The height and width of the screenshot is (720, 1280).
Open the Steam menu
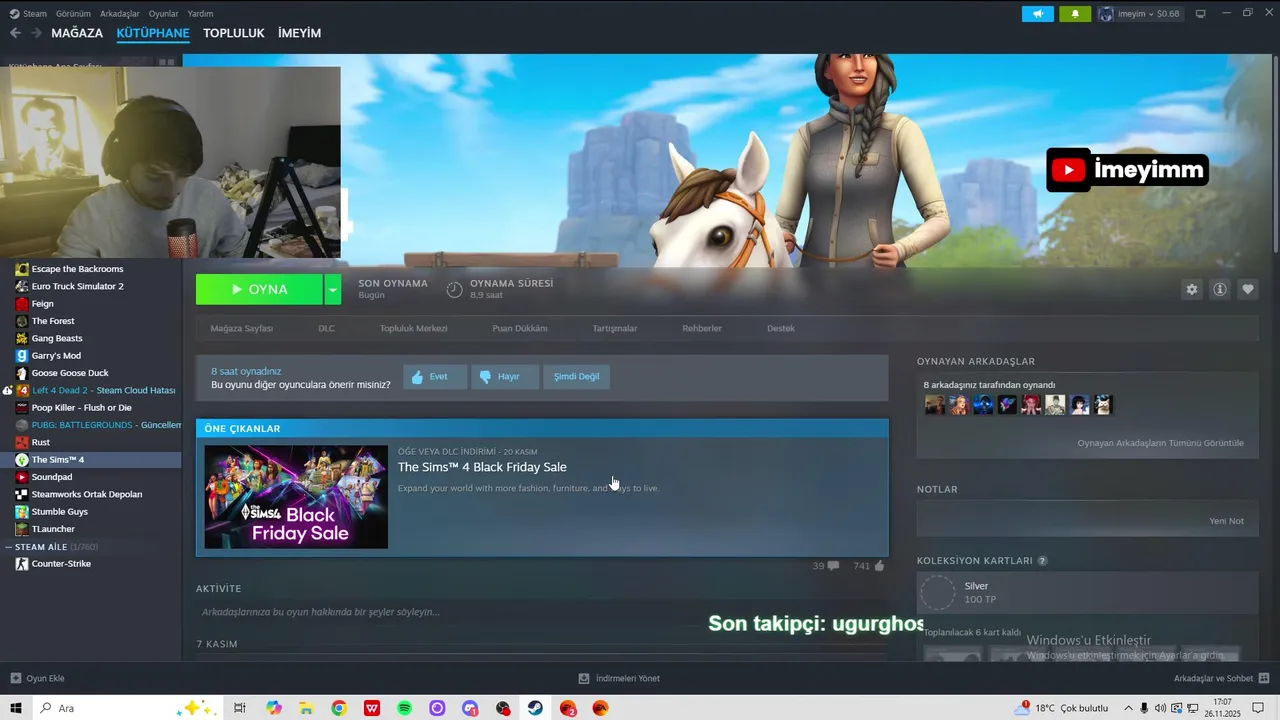click(35, 14)
